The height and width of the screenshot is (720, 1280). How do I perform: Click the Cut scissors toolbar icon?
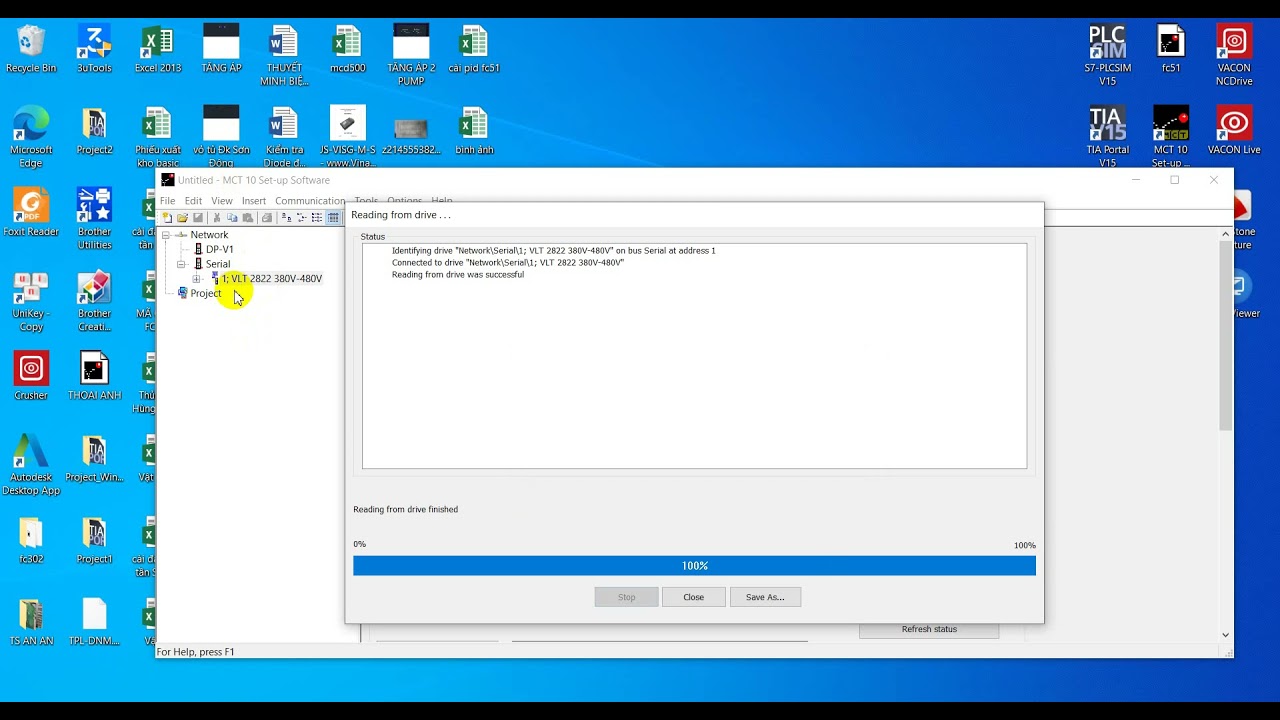[217, 217]
